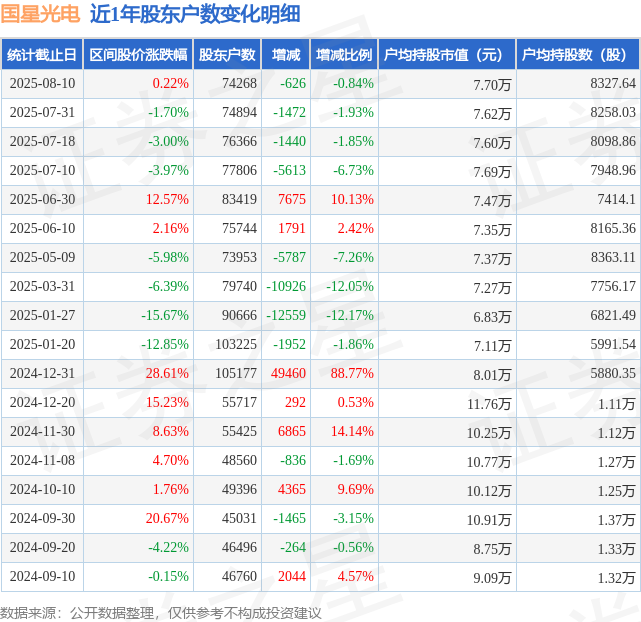Click the shareholder count 105177
Viewport: 641px width, 622px height.
(x=236, y=374)
